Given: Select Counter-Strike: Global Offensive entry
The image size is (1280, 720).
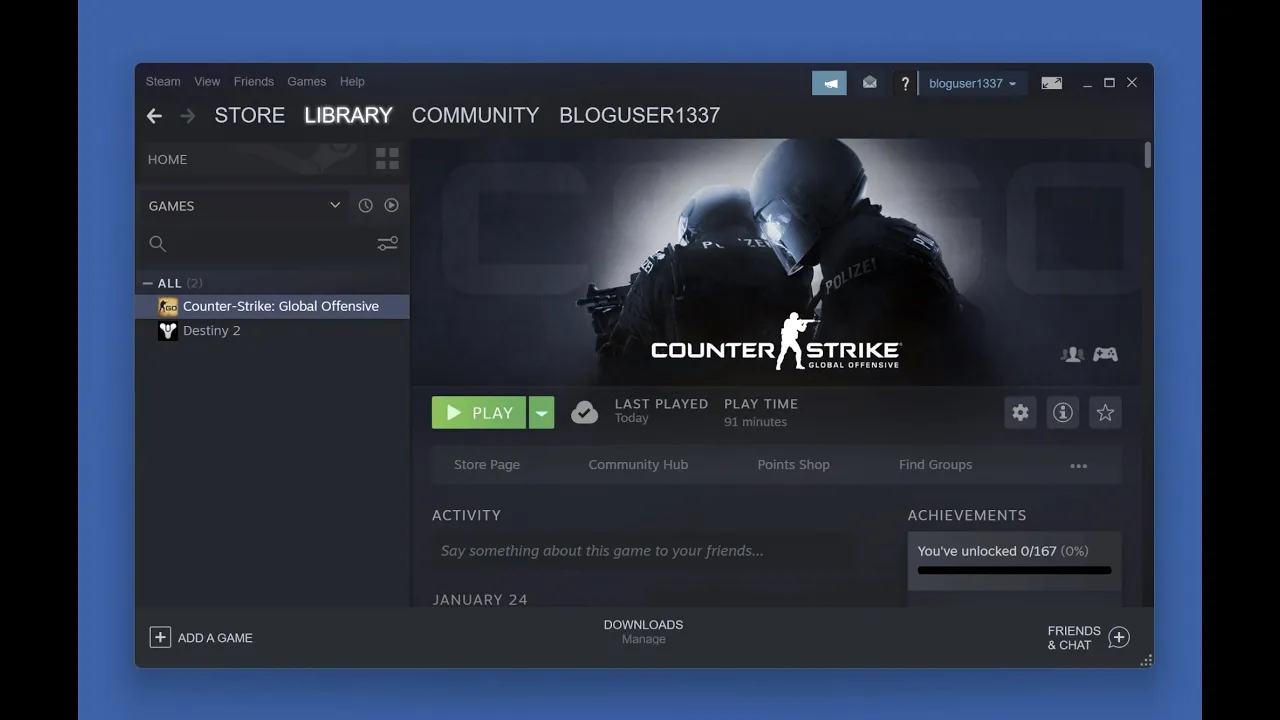Looking at the screenshot, I should click(272, 306).
